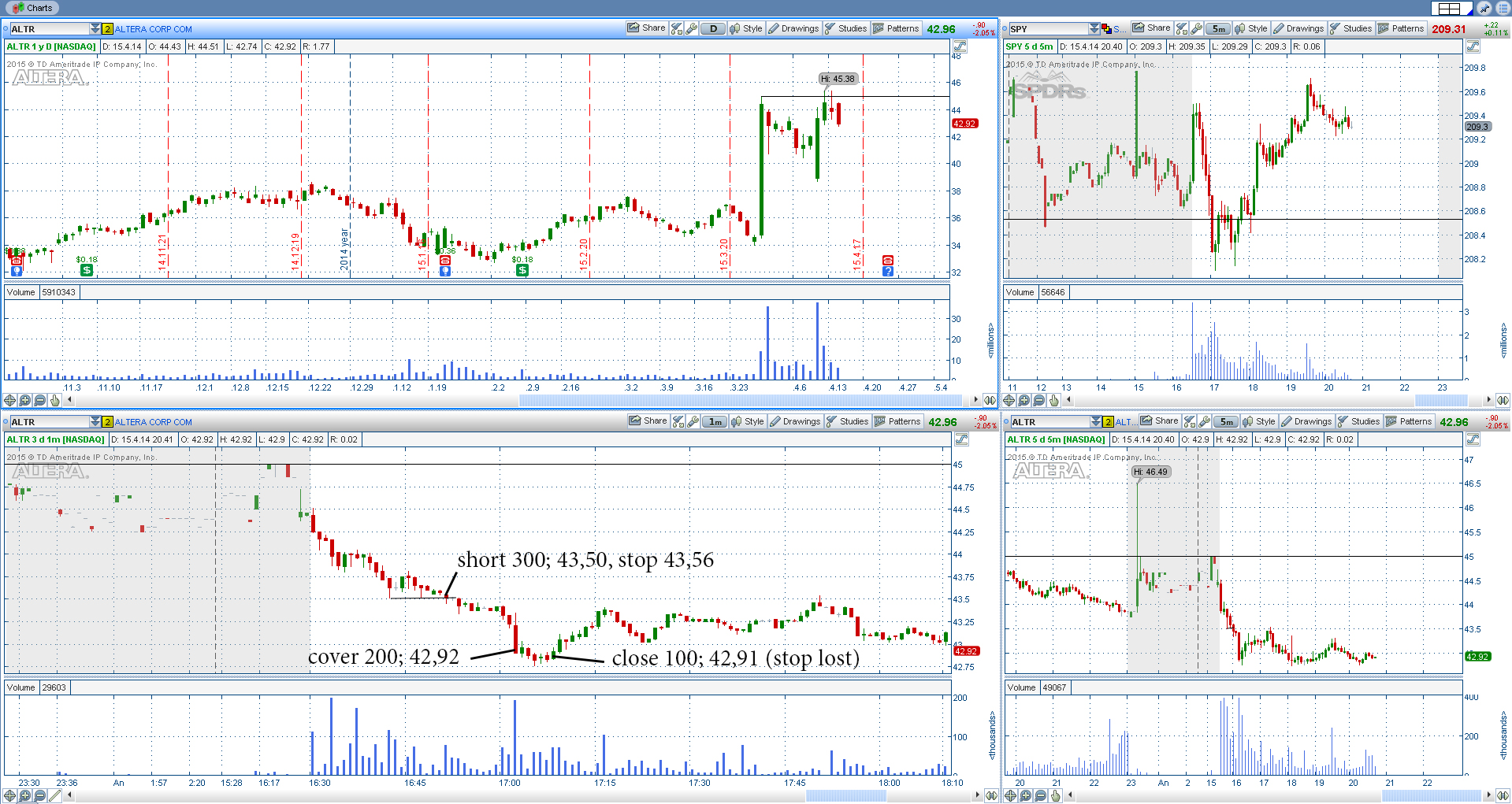Open Studies menu in daily ALTR chart

coord(845,28)
